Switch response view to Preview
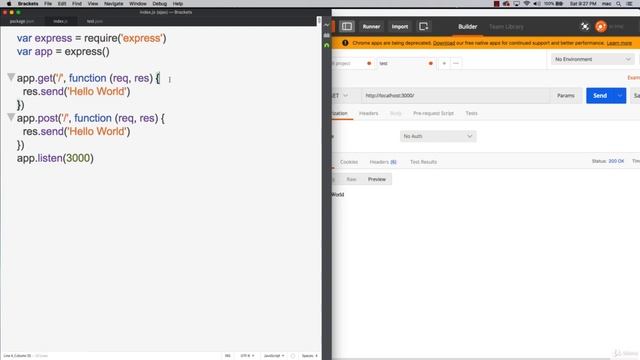Screen dimensions: 640x360 point(377,180)
